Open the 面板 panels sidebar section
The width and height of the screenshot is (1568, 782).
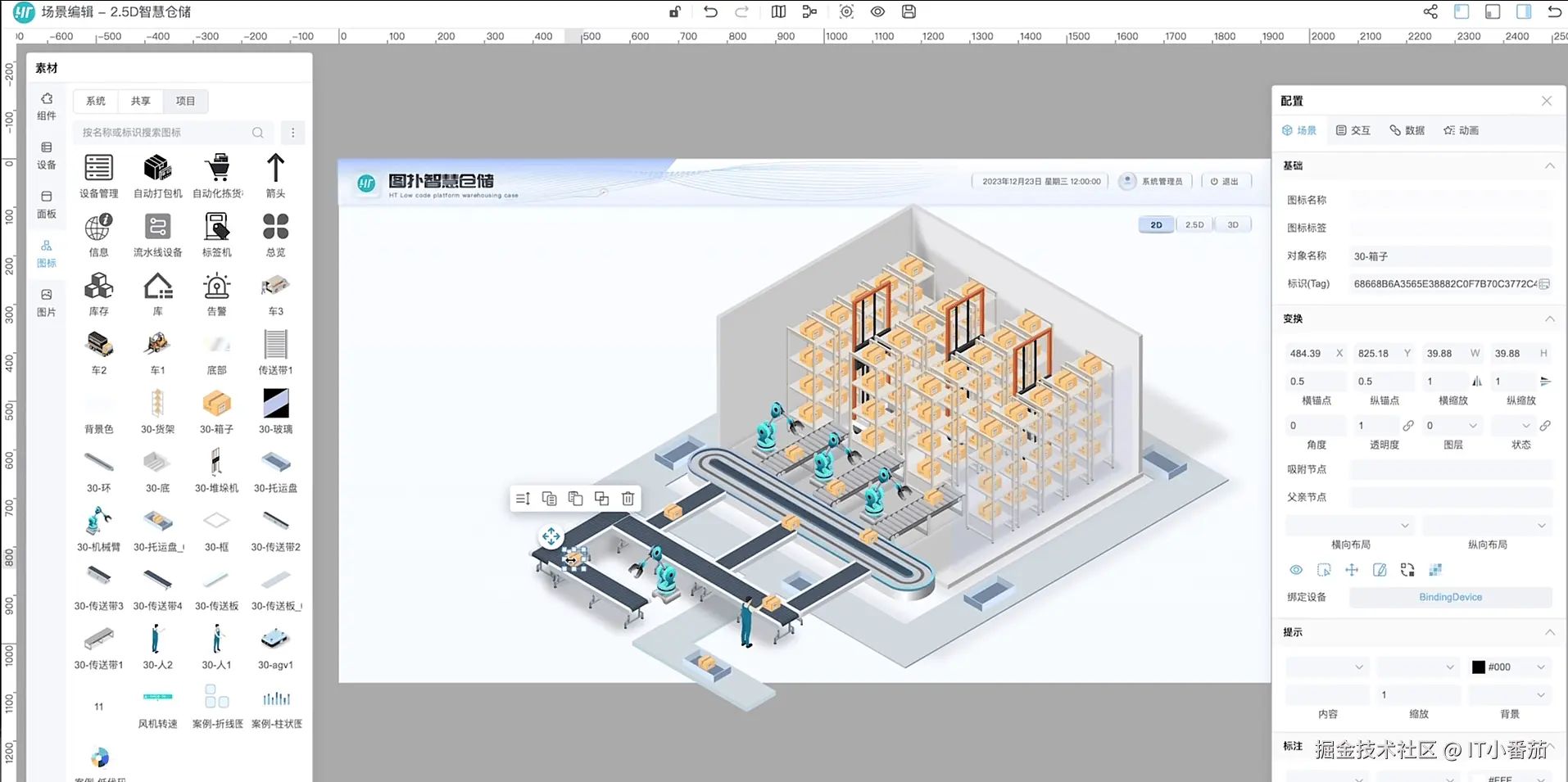pos(47,205)
